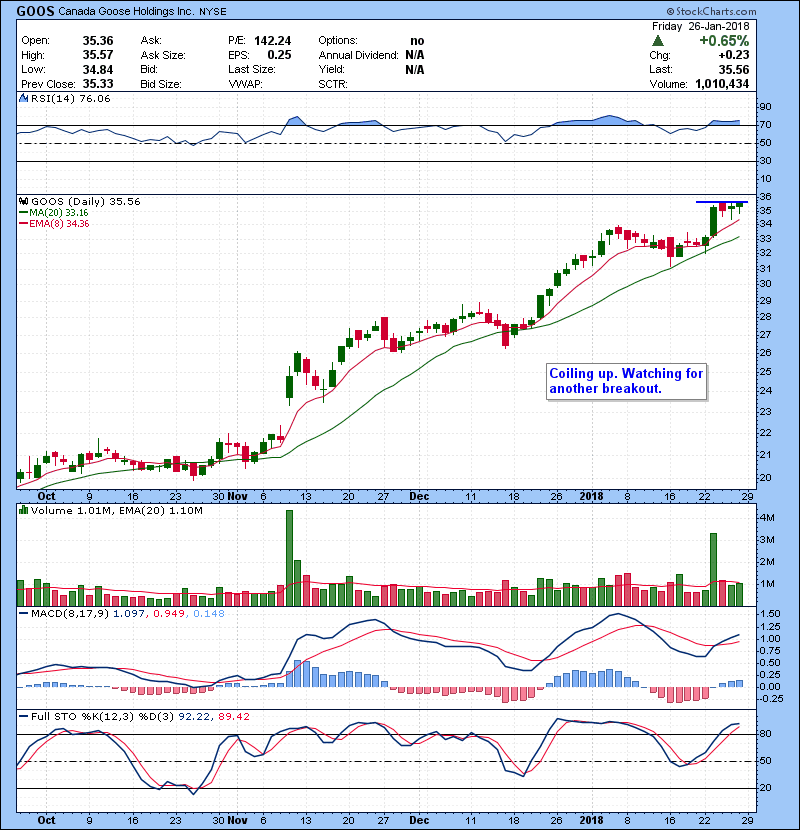Click the volume bars icon beside Volume 1.01M
800x830 pixels.
coord(23,510)
